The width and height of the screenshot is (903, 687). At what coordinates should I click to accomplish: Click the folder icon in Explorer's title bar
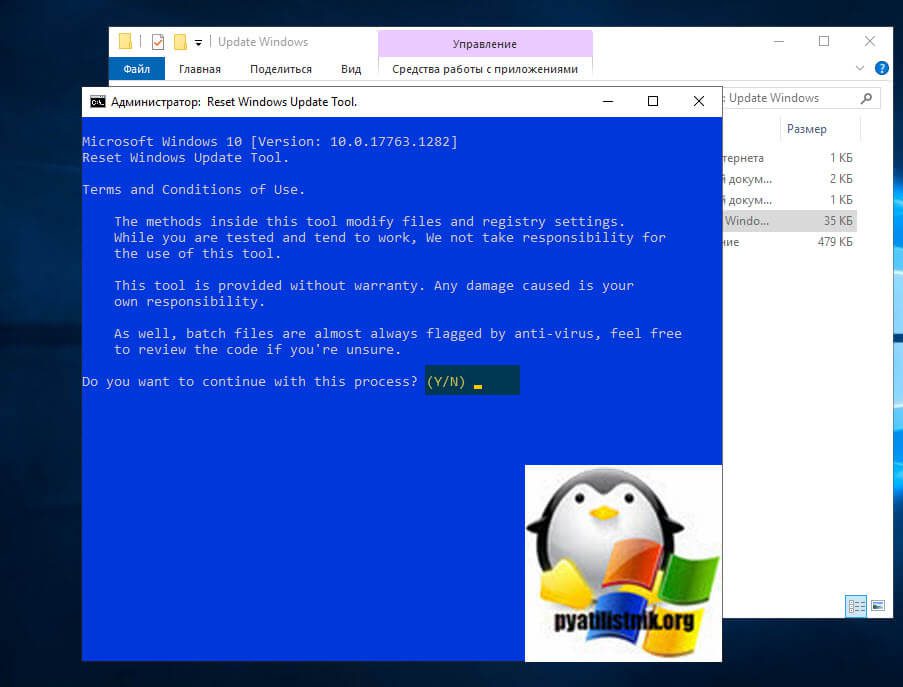tap(126, 41)
